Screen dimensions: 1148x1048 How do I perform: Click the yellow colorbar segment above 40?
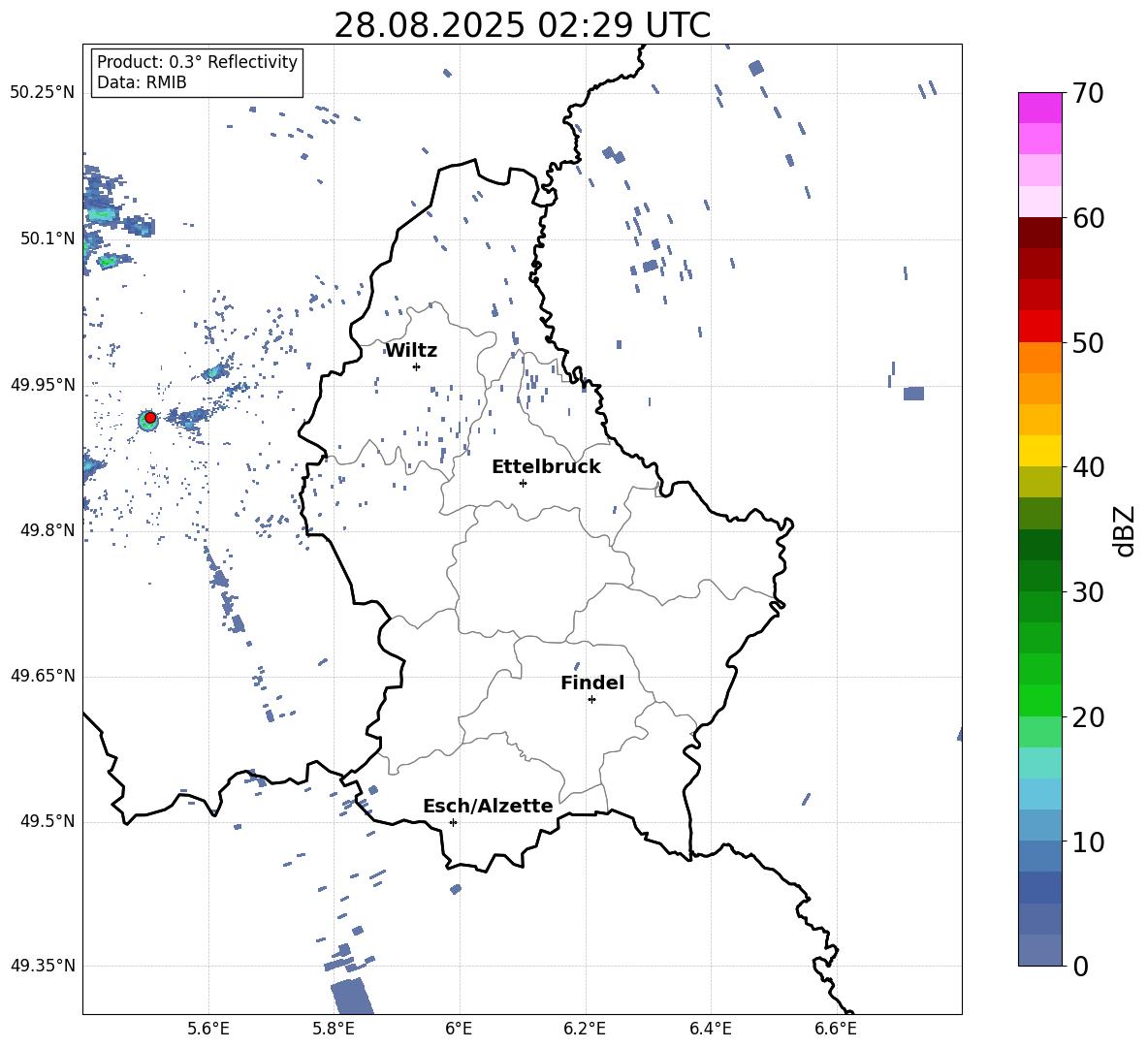(1039, 452)
